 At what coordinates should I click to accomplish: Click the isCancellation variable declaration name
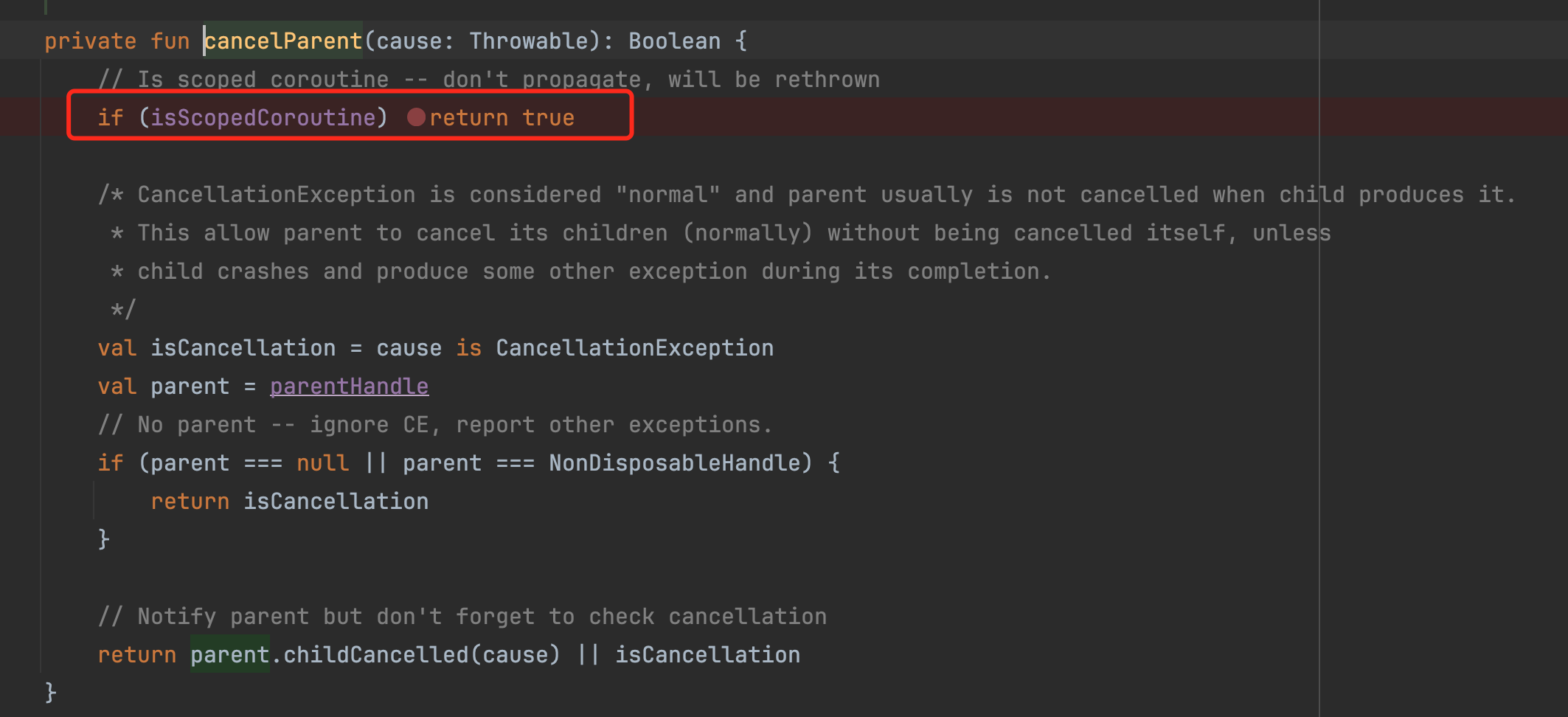[243, 348]
